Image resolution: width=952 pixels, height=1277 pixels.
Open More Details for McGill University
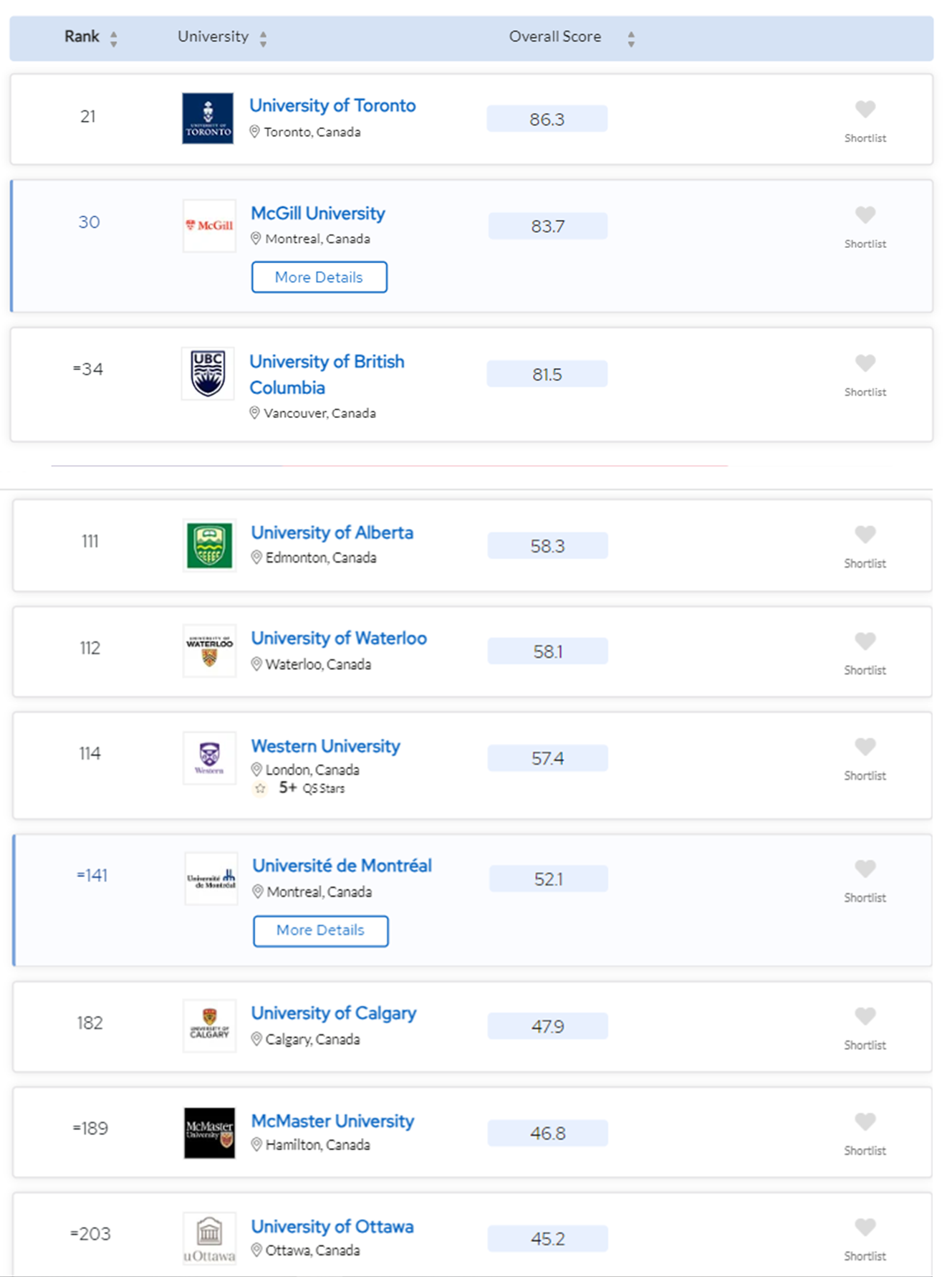coord(319,277)
